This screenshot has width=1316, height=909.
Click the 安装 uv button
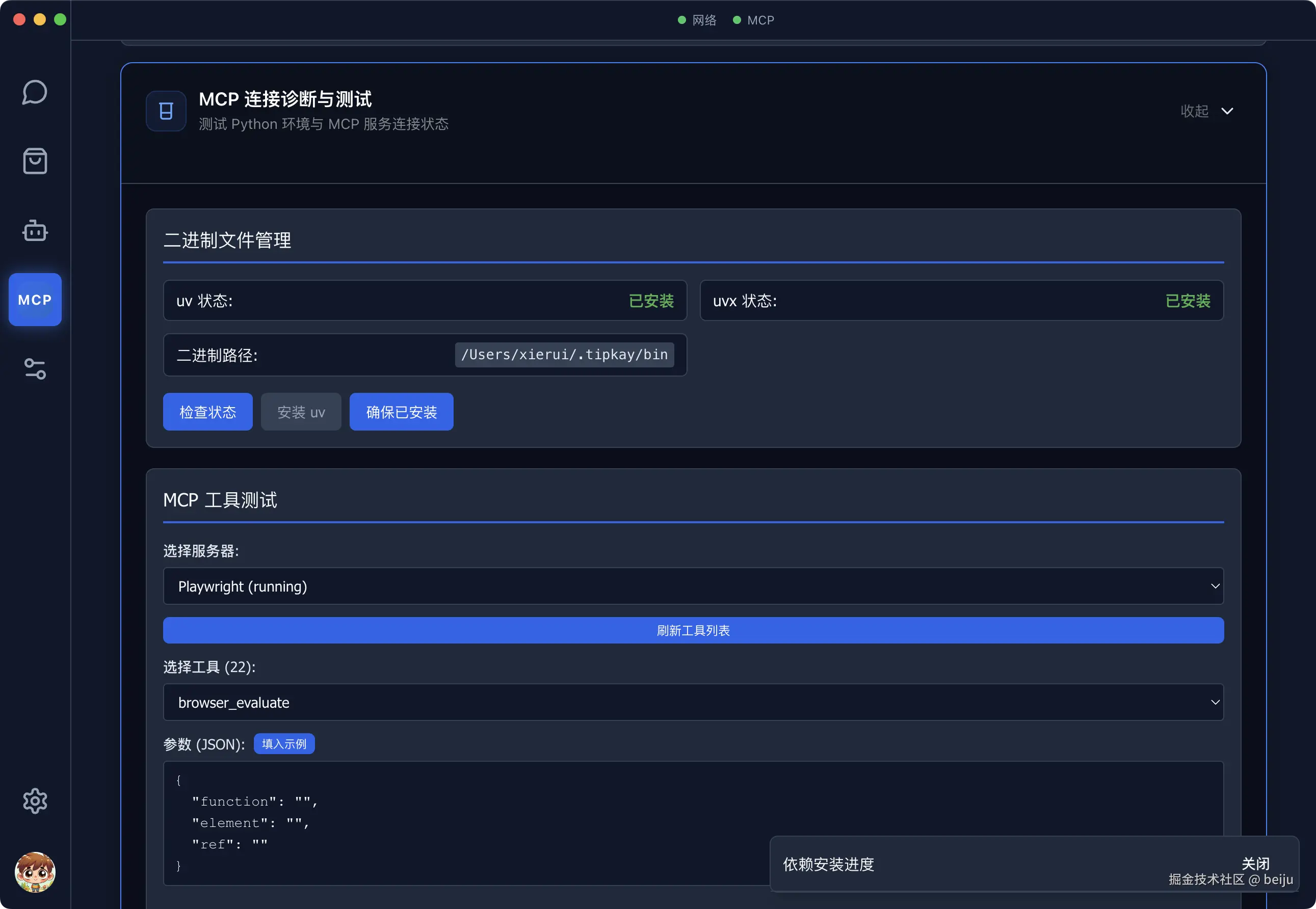[301, 412]
